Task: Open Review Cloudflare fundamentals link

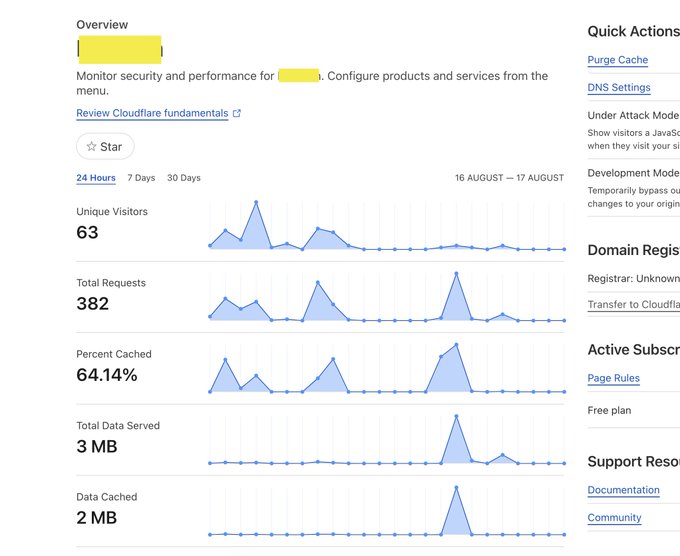Action: (152, 113)
